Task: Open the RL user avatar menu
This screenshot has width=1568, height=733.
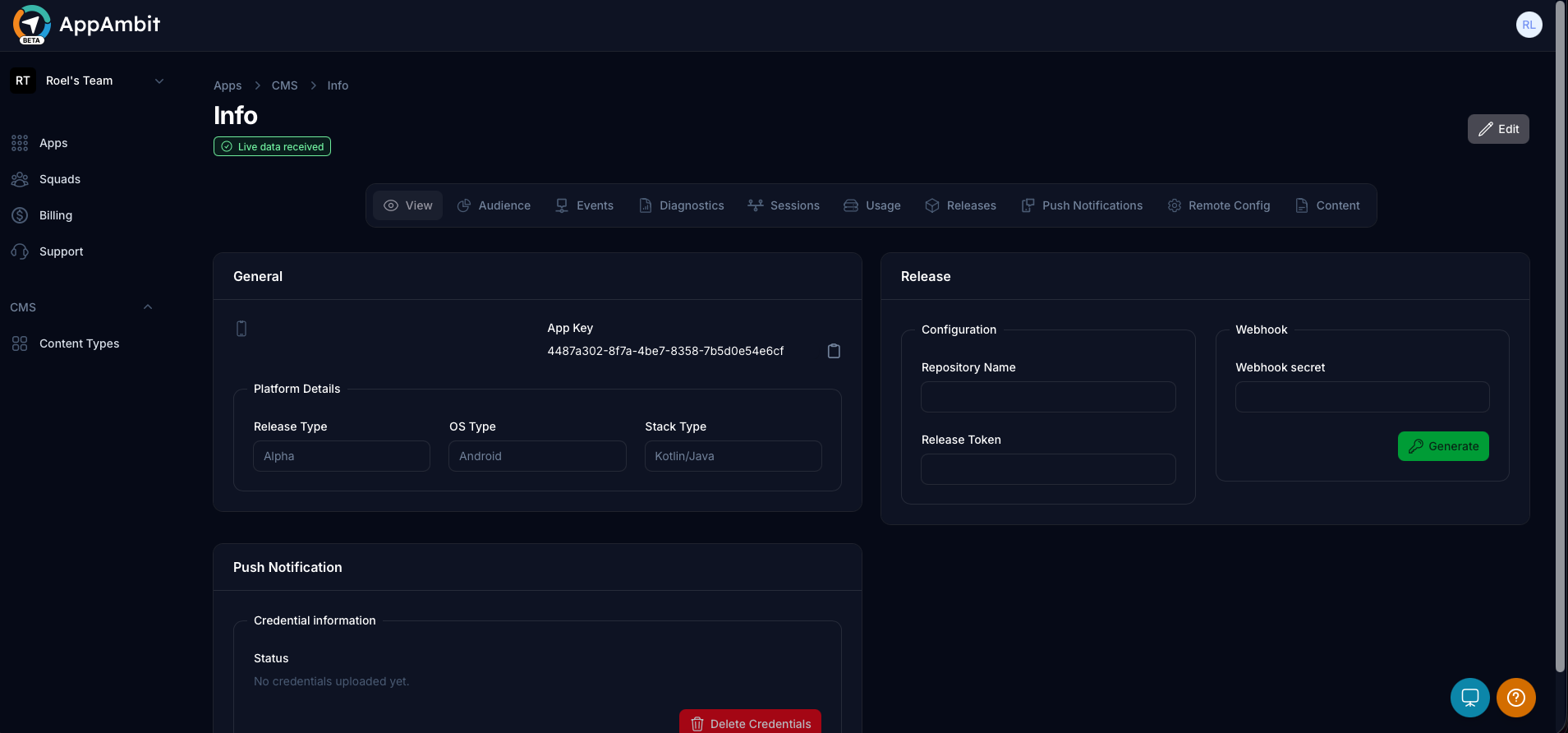Action: [x=1529, y=25]
